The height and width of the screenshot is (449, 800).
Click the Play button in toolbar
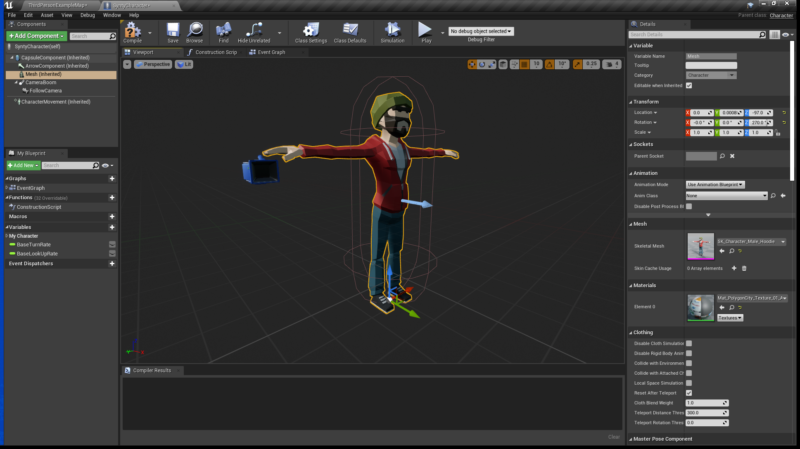(425, 32)
